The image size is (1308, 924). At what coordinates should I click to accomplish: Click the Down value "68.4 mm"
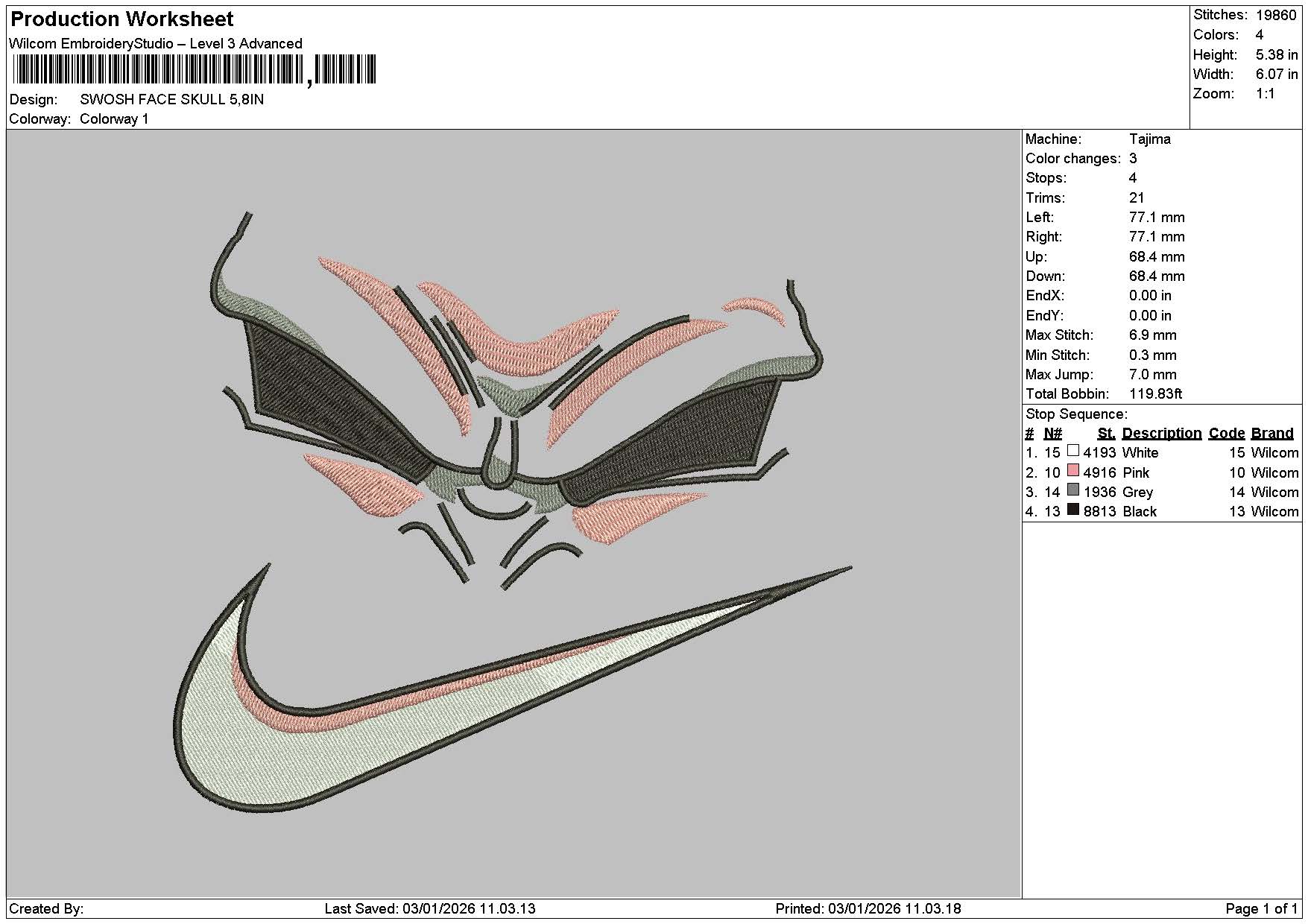tap(1157, 276)
